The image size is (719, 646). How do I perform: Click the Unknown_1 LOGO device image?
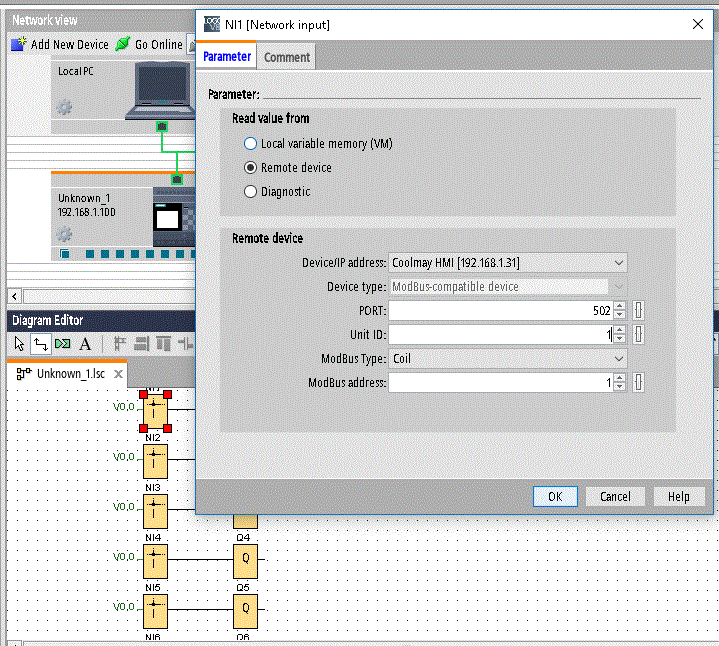tap(174, 217)
